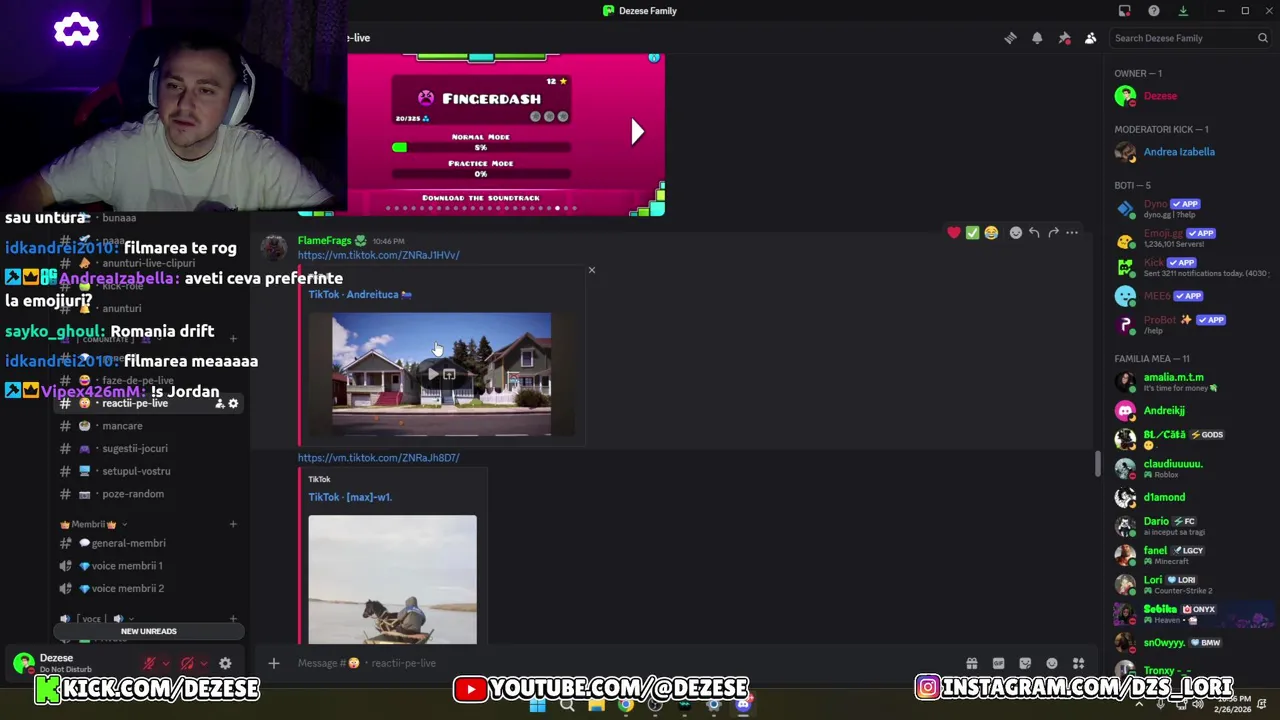Create channel in Membrii category
Image resolution: width=1280 pixels, height=720 pixels.
pos(233,525)
